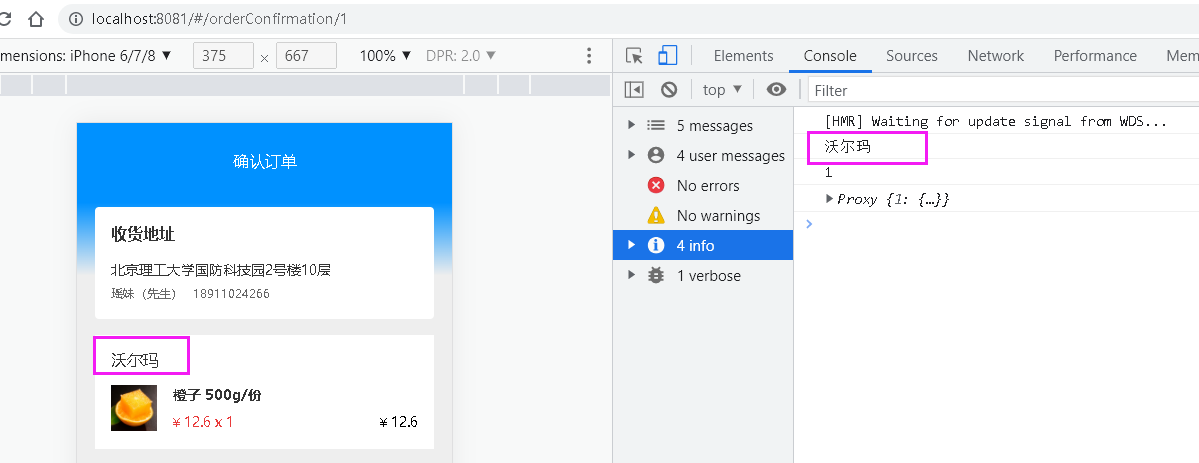Screen dimensions: 1199x463
Task: Click the black total ¥12.6
Action: coord(398,422)
